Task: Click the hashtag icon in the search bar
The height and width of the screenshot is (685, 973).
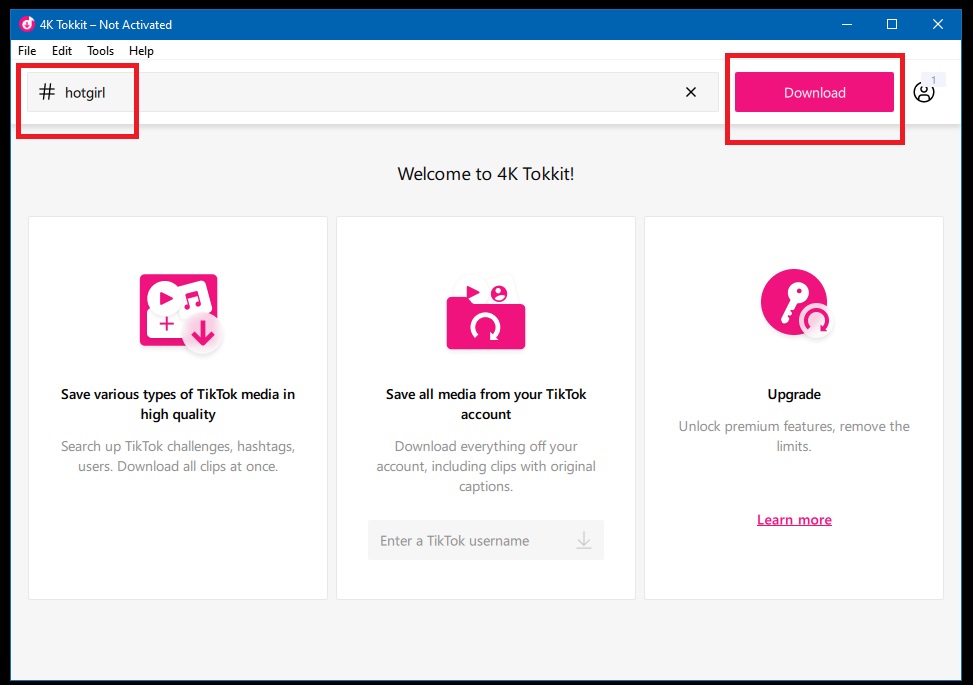Action: 46,92
